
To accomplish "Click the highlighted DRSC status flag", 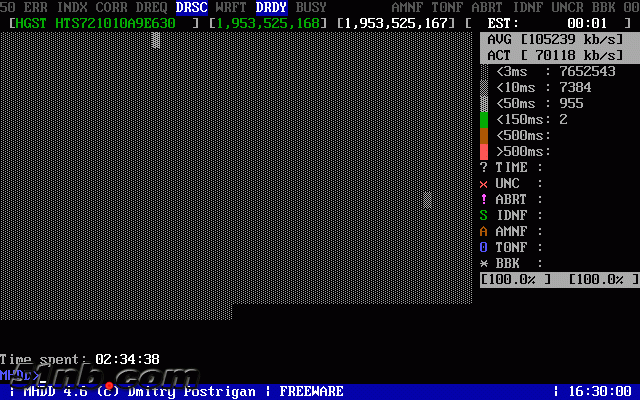I will click(192, 7).
